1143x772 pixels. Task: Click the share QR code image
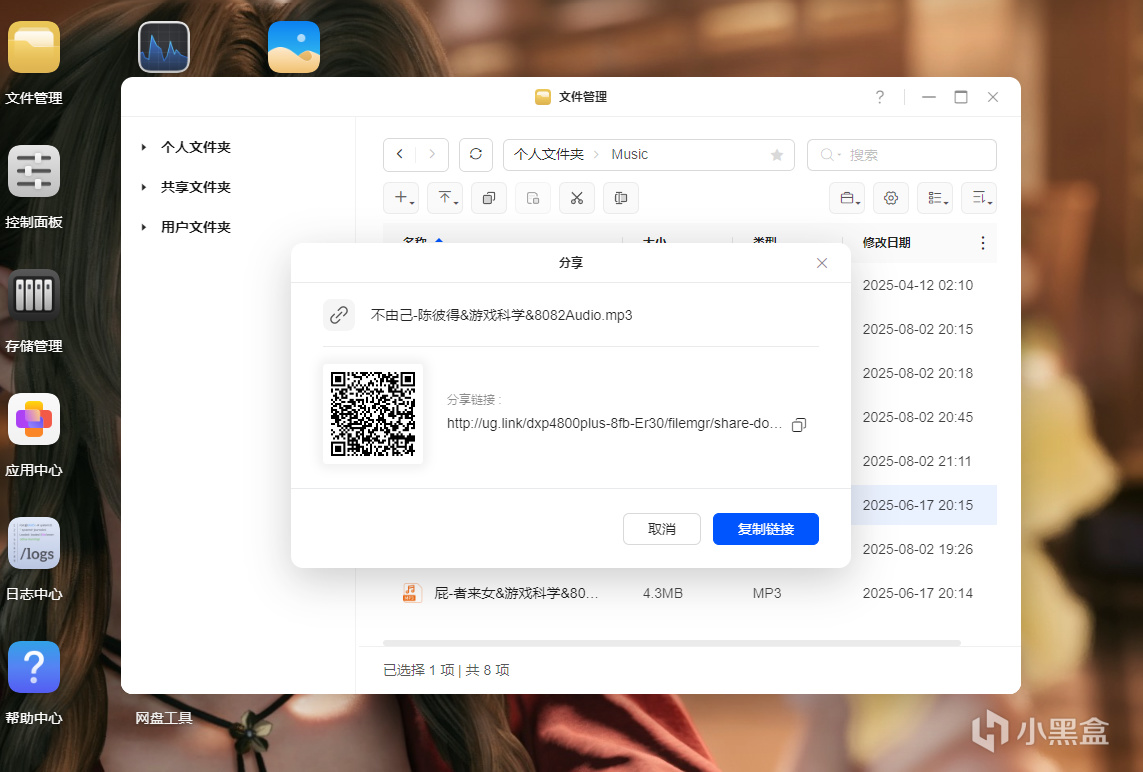coord(373,414)
